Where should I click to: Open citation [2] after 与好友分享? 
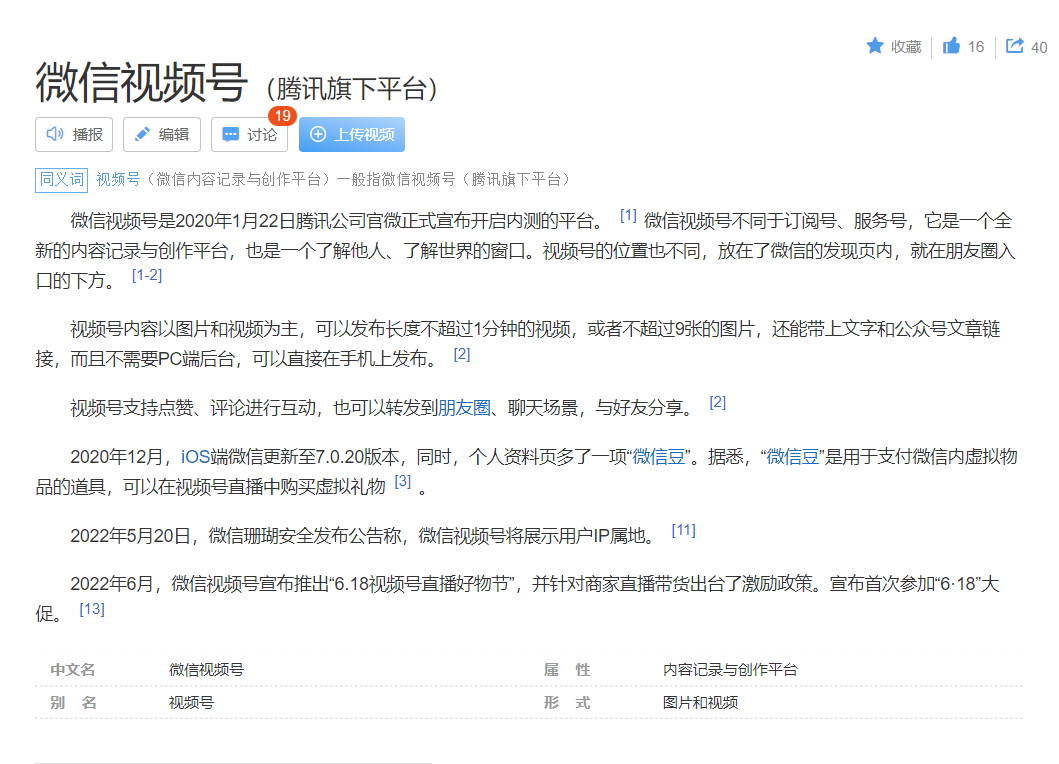click(718, 403)
